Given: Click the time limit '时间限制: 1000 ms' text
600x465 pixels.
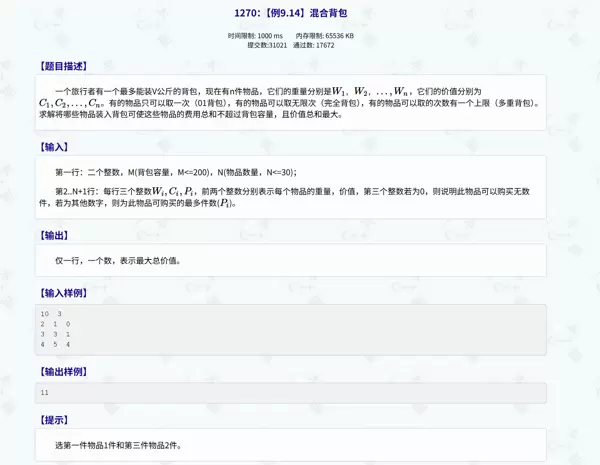Looking at the screenshot, I should [258, 36].
